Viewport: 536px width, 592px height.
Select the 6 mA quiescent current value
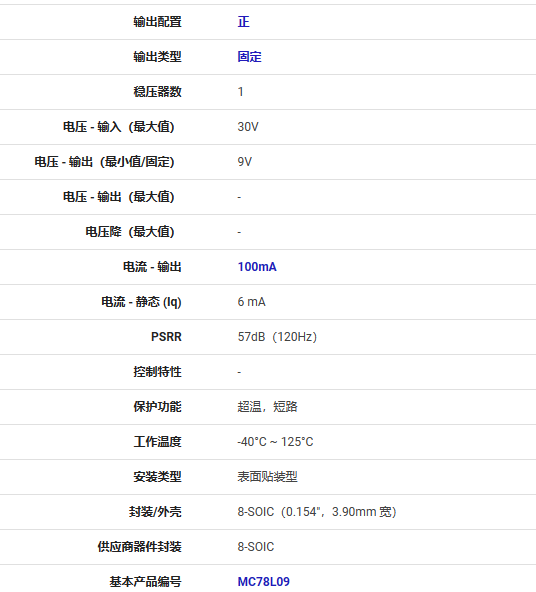click(251, 302)
